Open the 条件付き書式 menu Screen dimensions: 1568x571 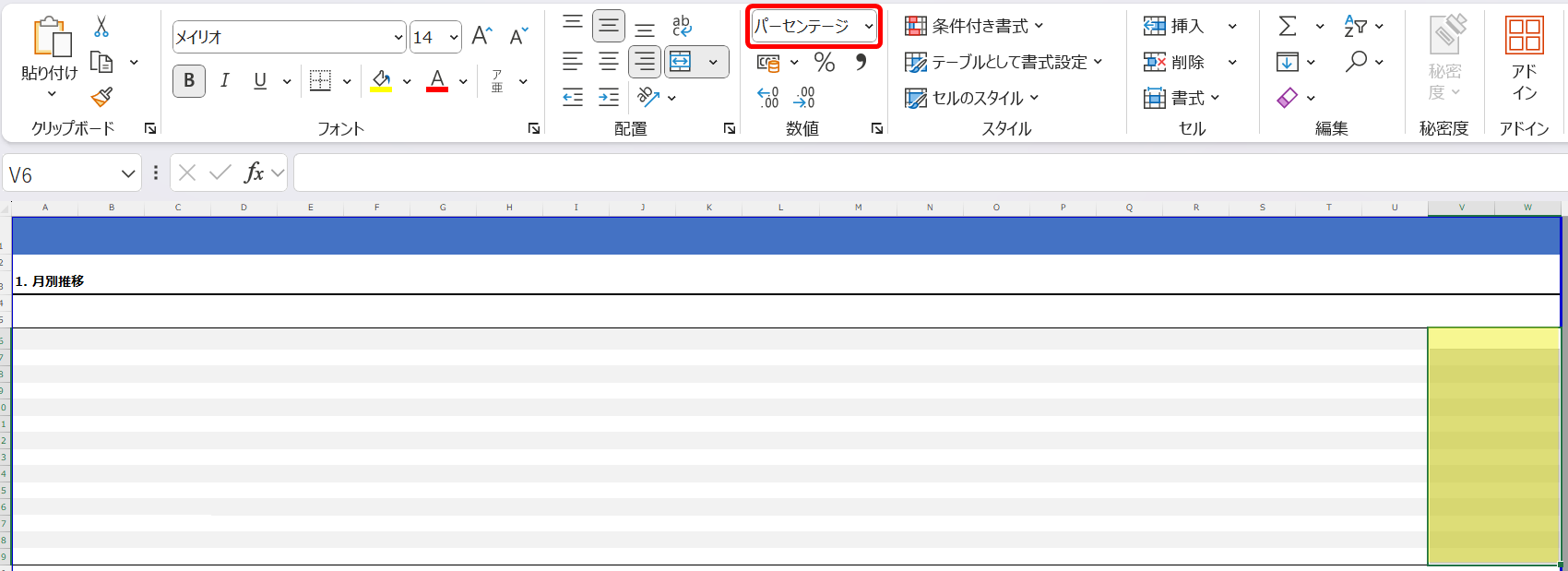coord(975,26)
